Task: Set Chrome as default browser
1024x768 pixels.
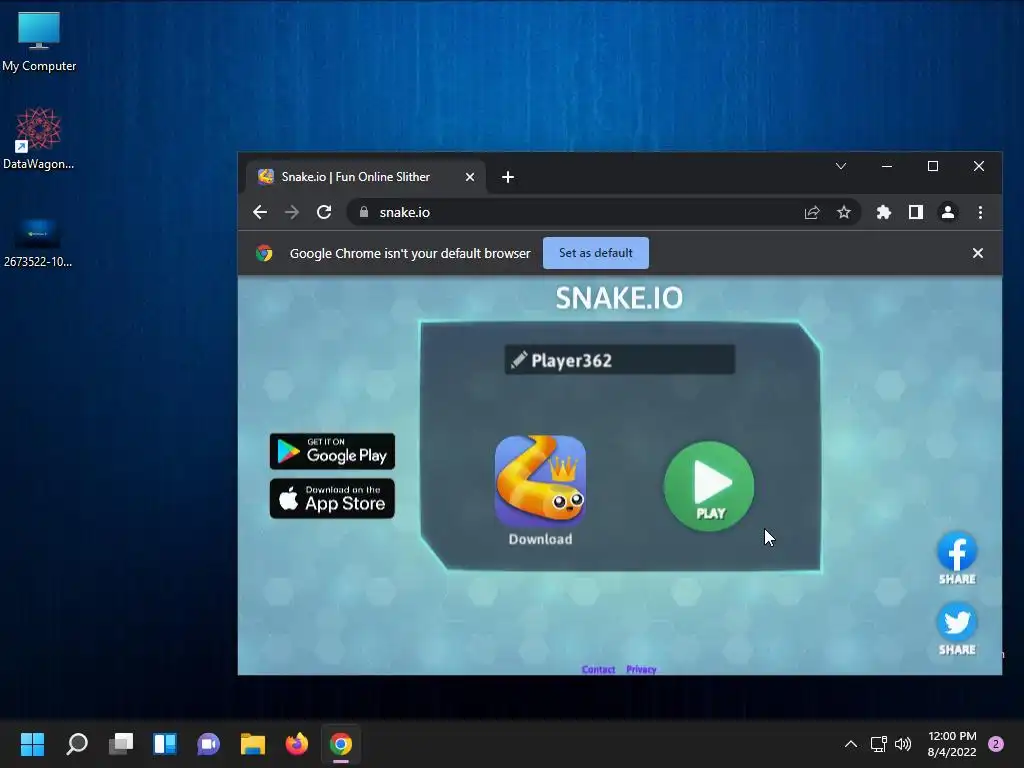Action: point(596,253)
